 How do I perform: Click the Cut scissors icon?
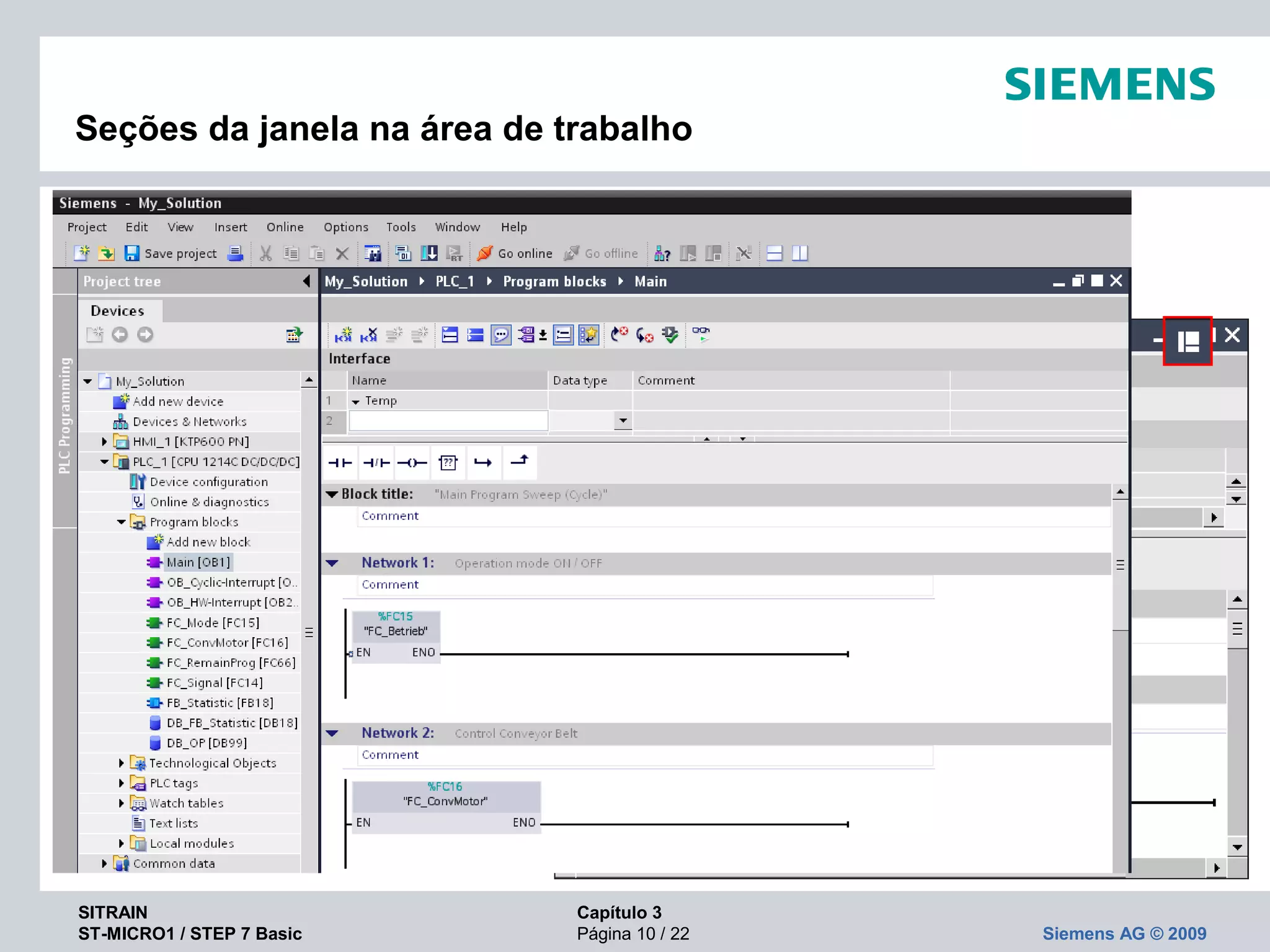click(265, 253)
